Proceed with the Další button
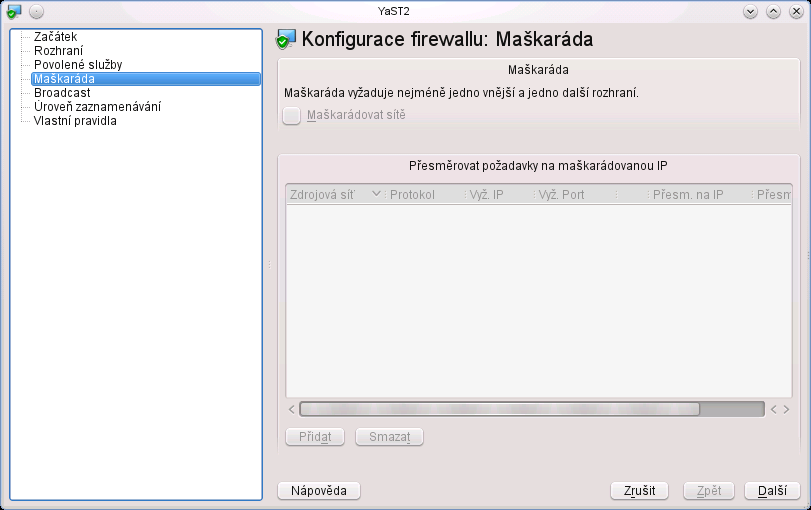This screenshot has height=510, width=811. [772, 491]
